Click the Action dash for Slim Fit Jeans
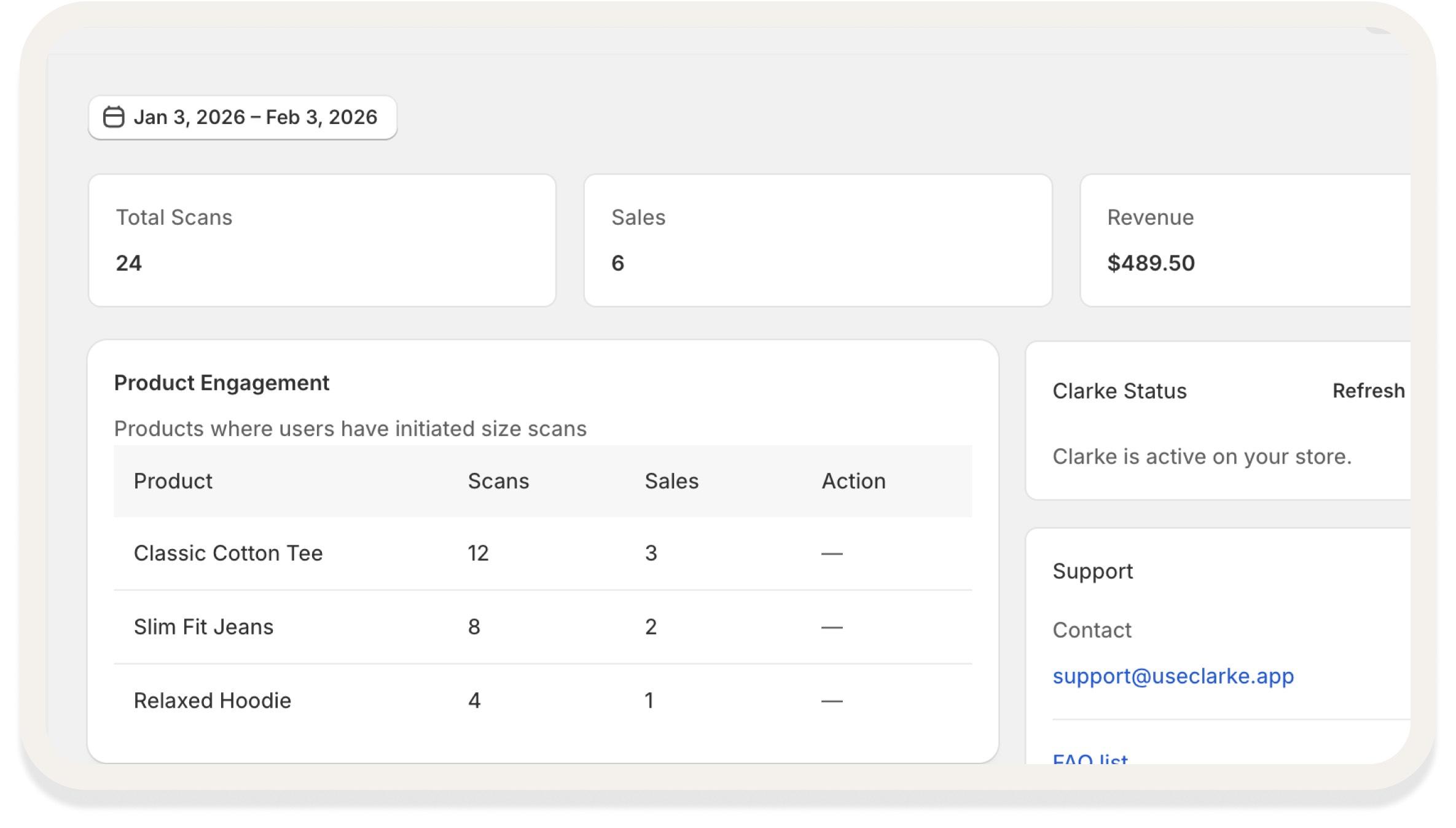The height and width of the screenshot is (828, 1456). (x=831, y=627)
